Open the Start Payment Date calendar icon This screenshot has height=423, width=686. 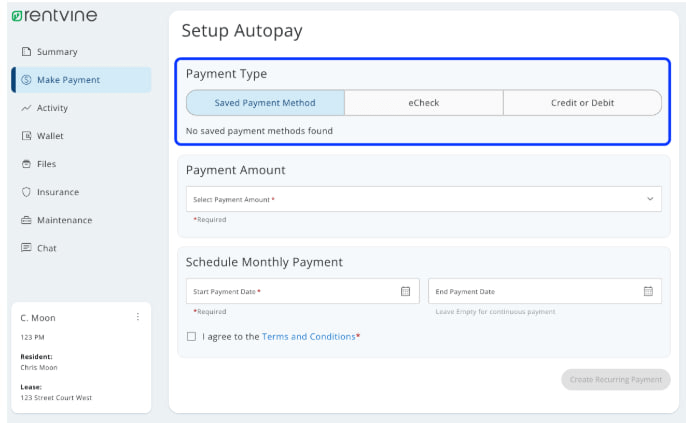coord(406,291)
